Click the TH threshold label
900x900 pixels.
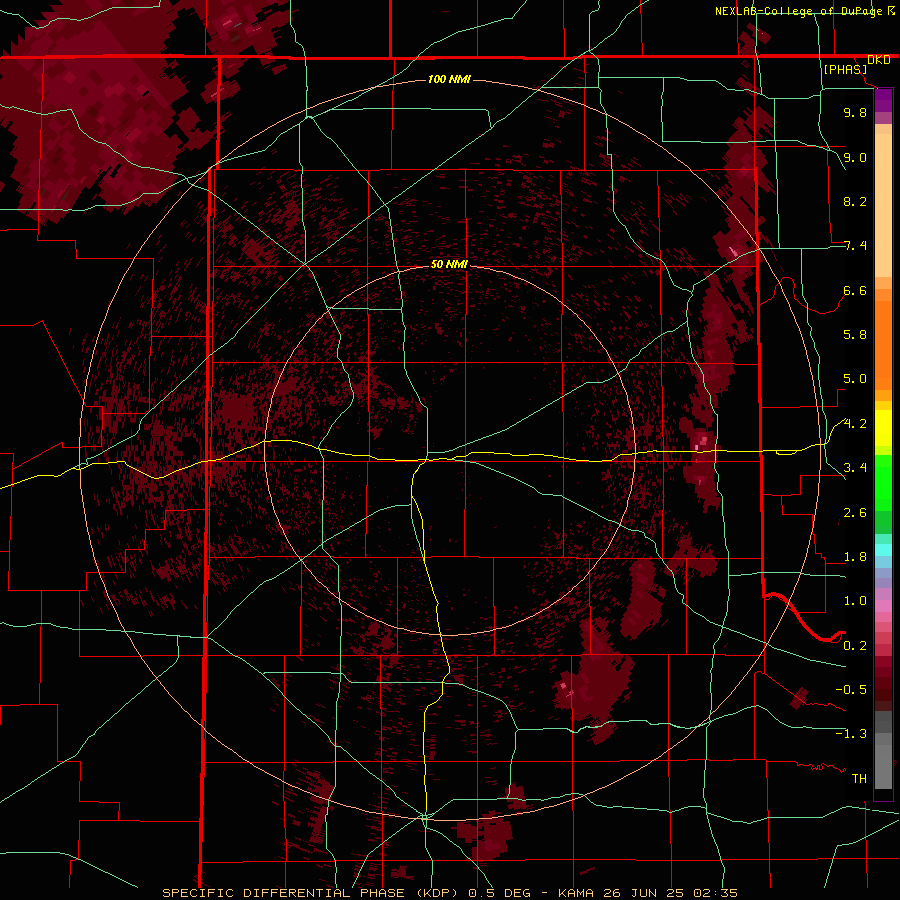[x=859, y=779]
